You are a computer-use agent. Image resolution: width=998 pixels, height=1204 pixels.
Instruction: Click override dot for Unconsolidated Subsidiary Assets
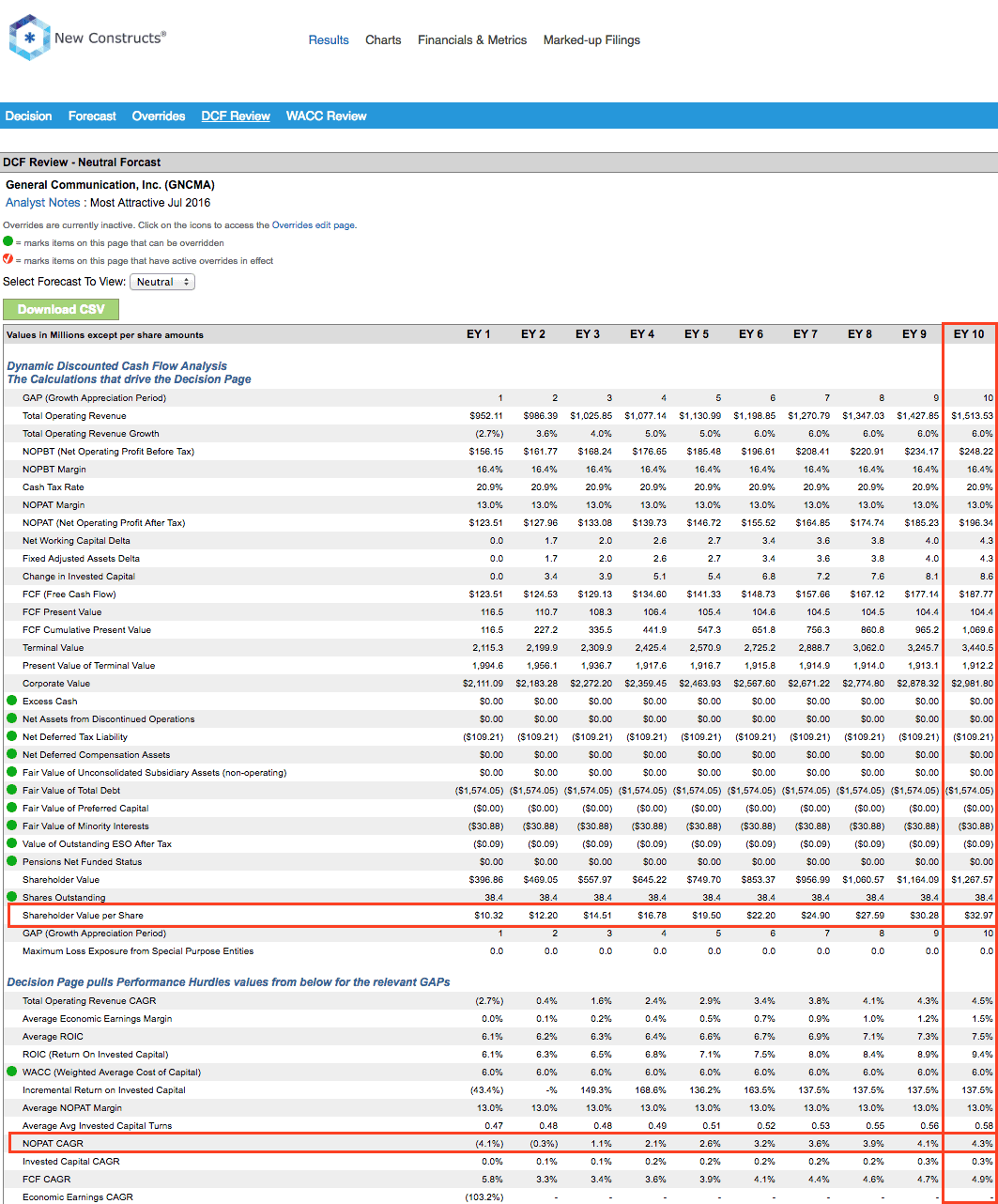tap(11, 772)
